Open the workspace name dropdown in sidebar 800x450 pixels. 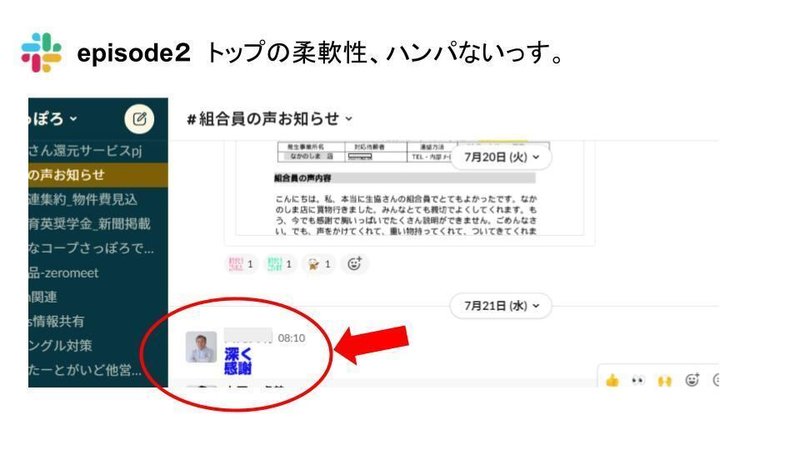tap(53, 119)
